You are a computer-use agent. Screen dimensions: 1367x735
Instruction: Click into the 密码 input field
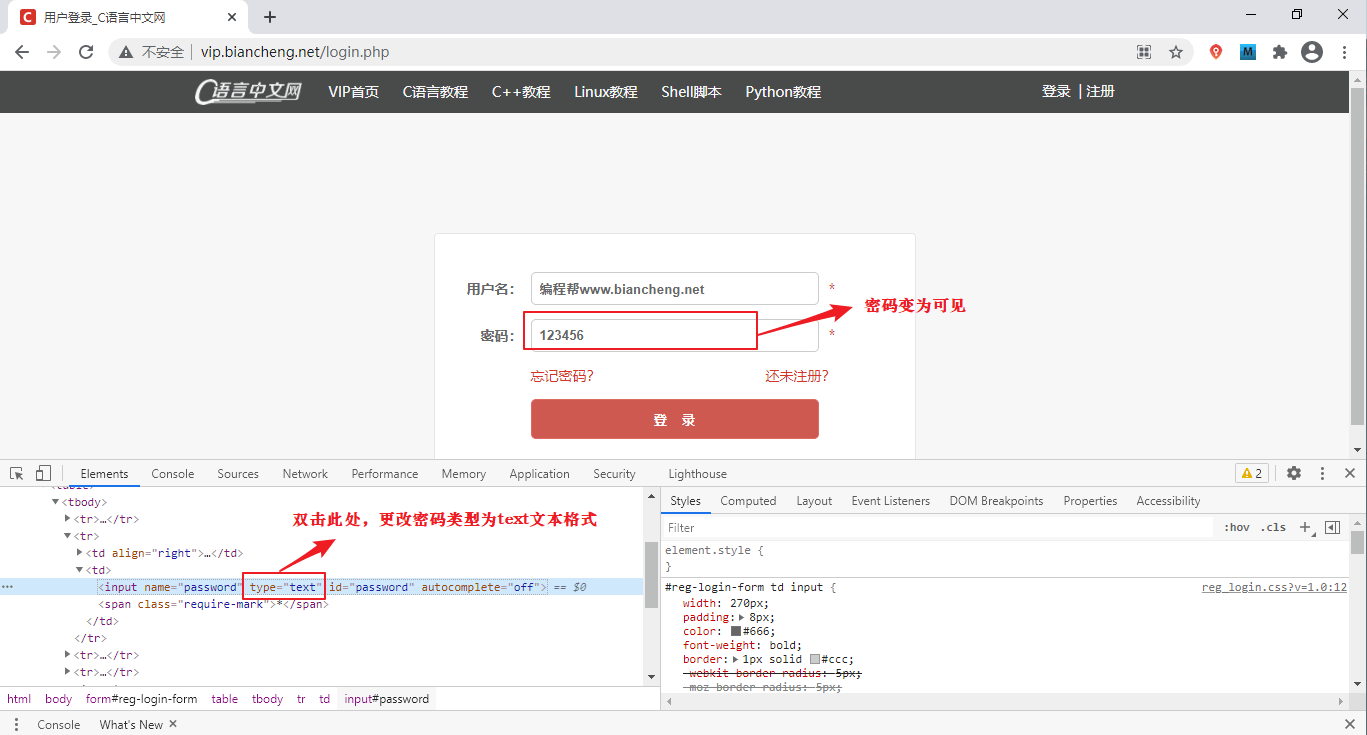point(675,335)
